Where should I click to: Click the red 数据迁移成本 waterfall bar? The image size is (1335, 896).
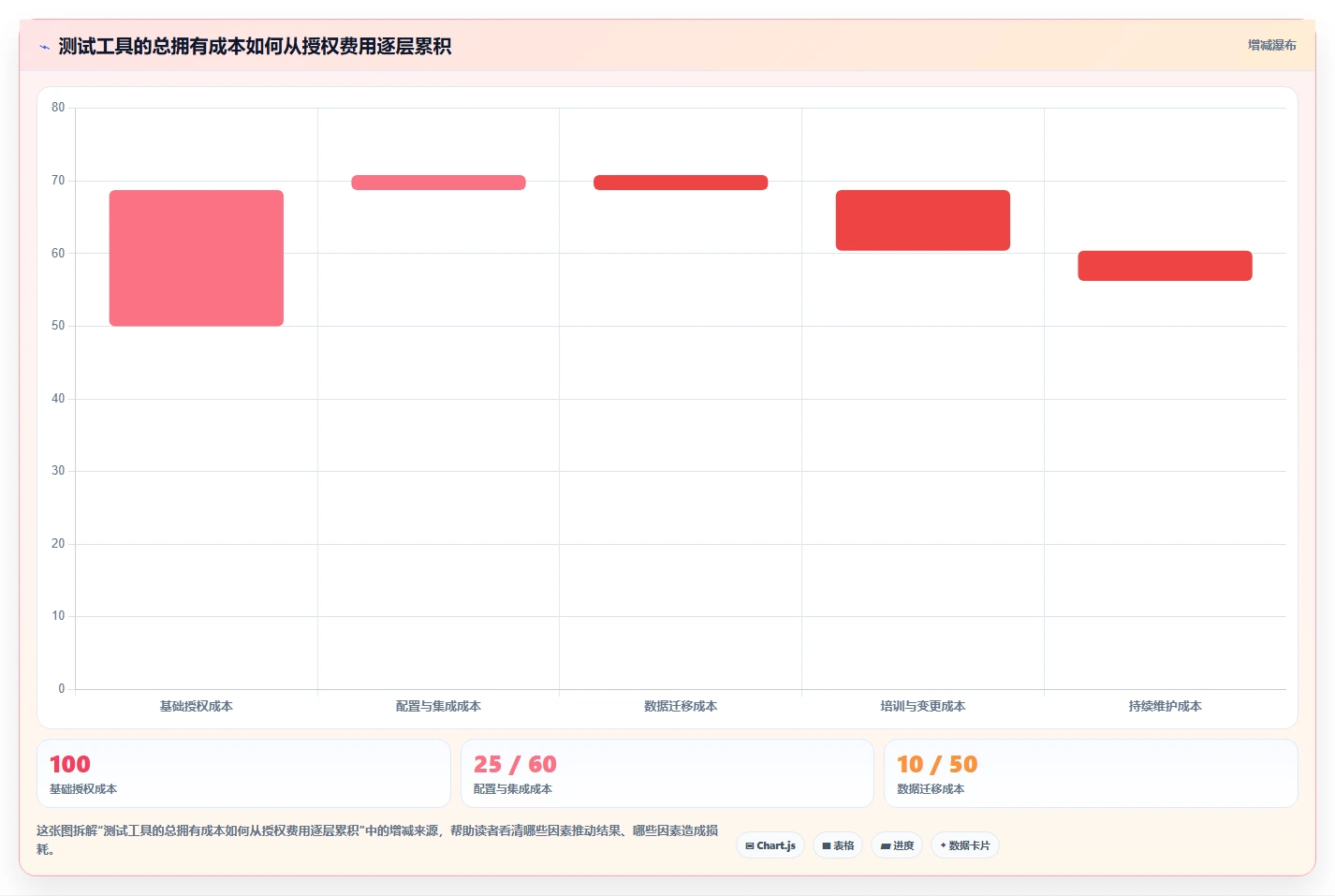point(681,183)
